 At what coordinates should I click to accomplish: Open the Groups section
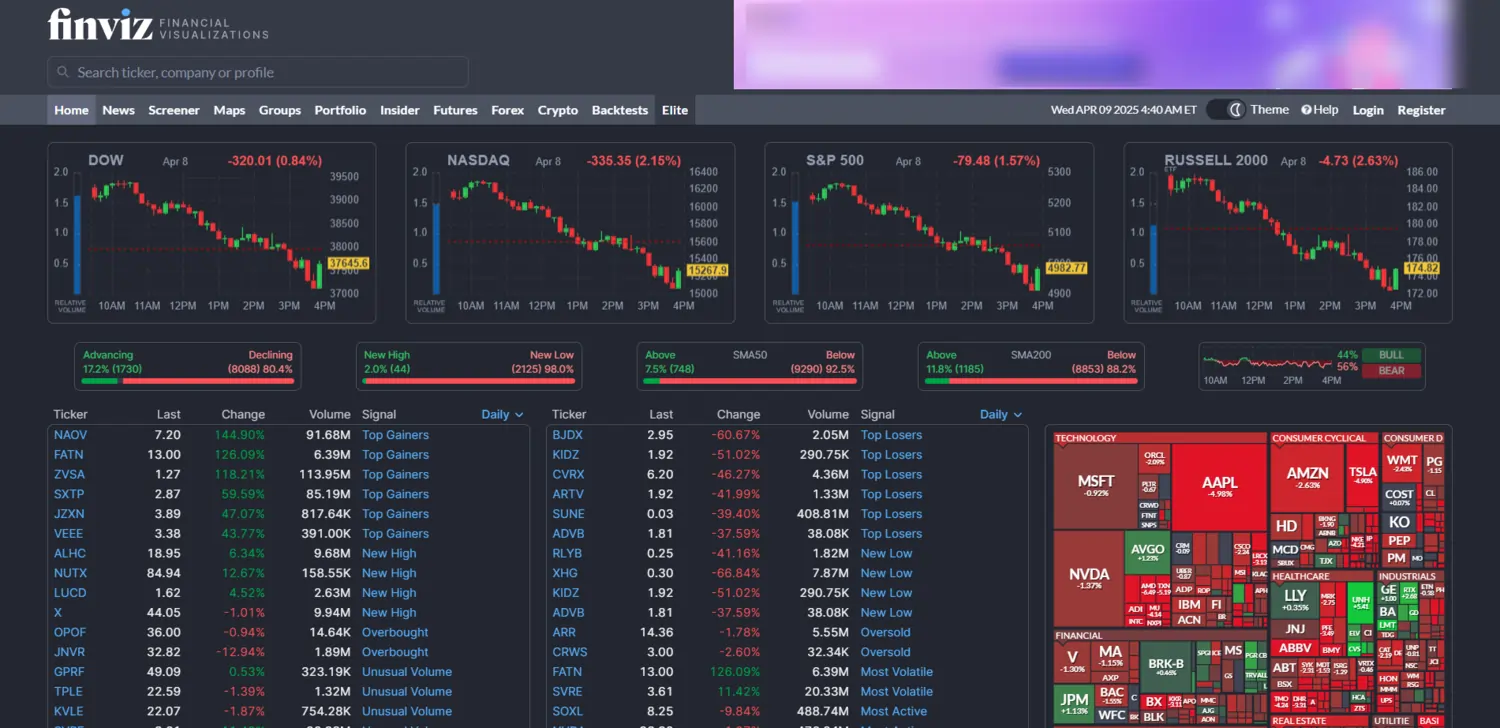pos(280,110)
